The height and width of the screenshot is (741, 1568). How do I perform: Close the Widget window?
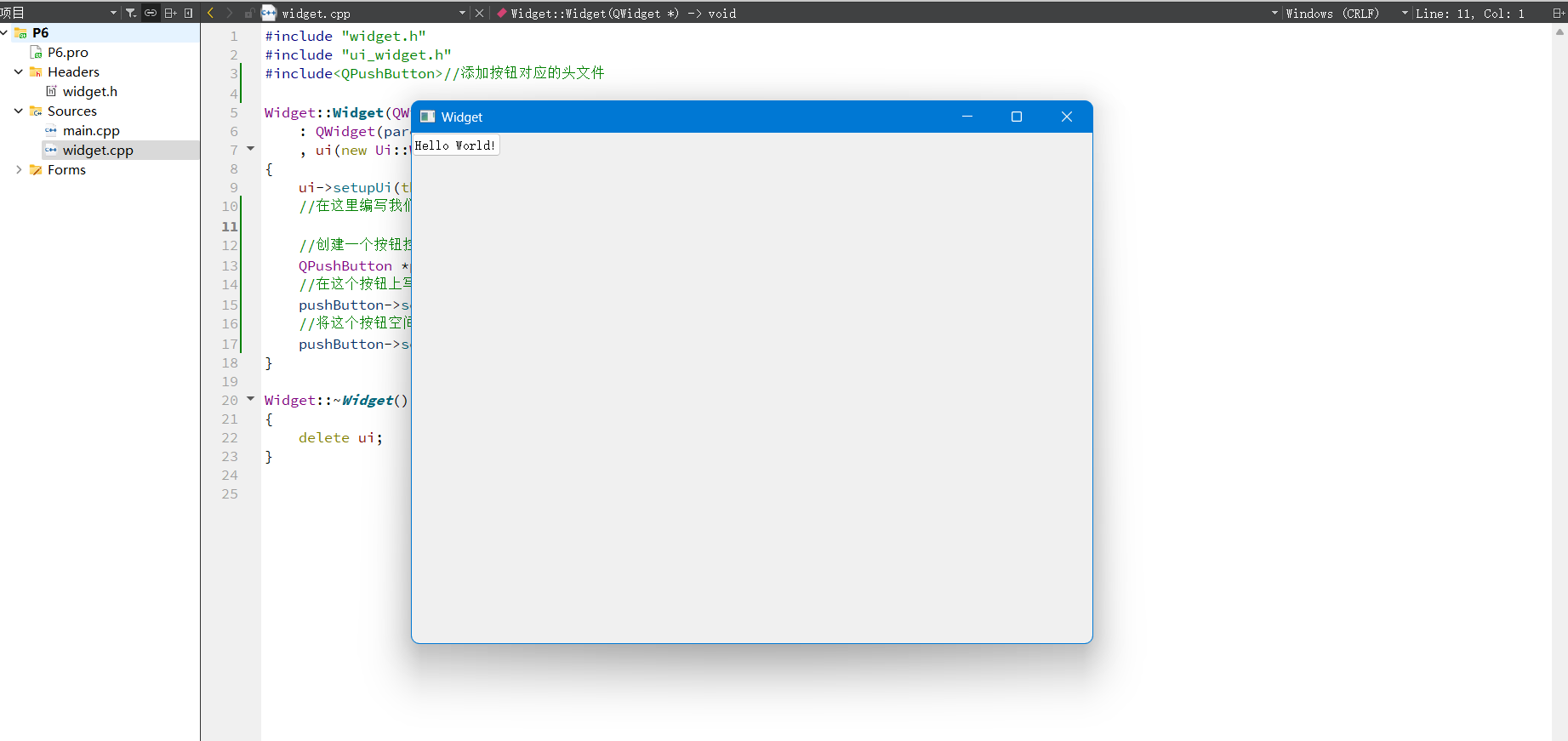(x=1067, y=117)
